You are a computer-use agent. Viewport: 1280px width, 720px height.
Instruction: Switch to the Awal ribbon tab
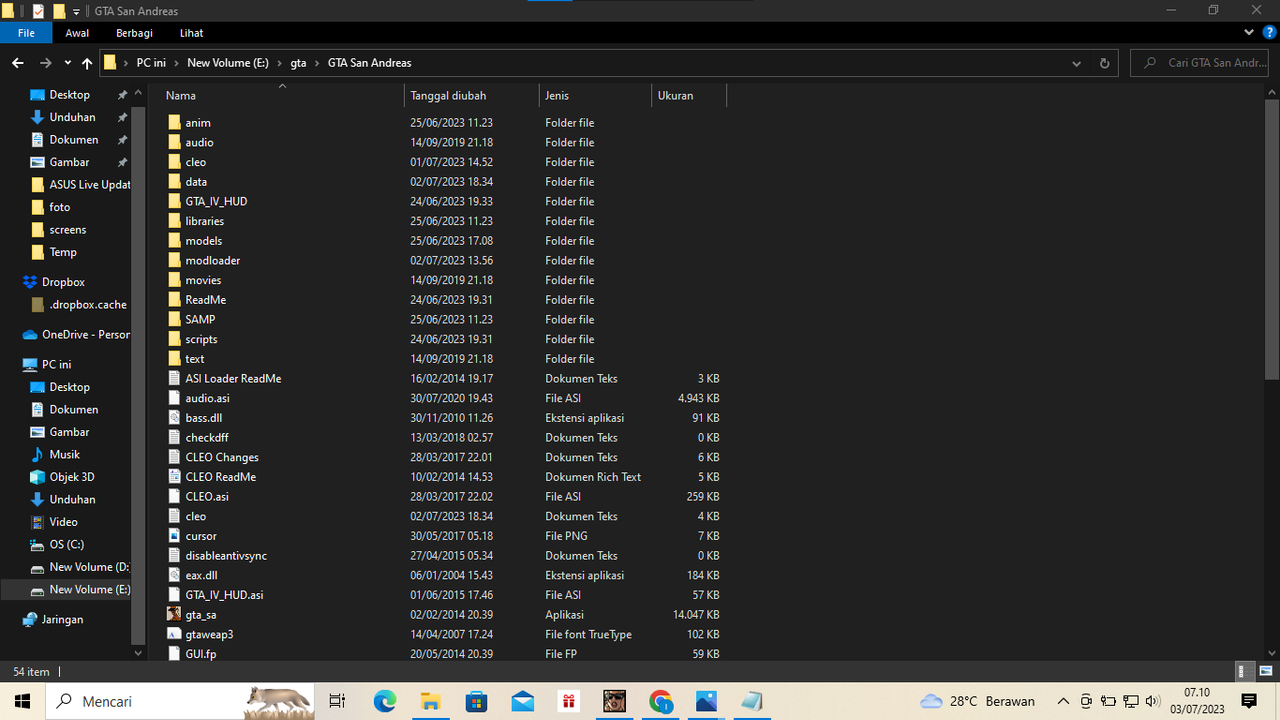pyautogui.click(x=77, y=33)
